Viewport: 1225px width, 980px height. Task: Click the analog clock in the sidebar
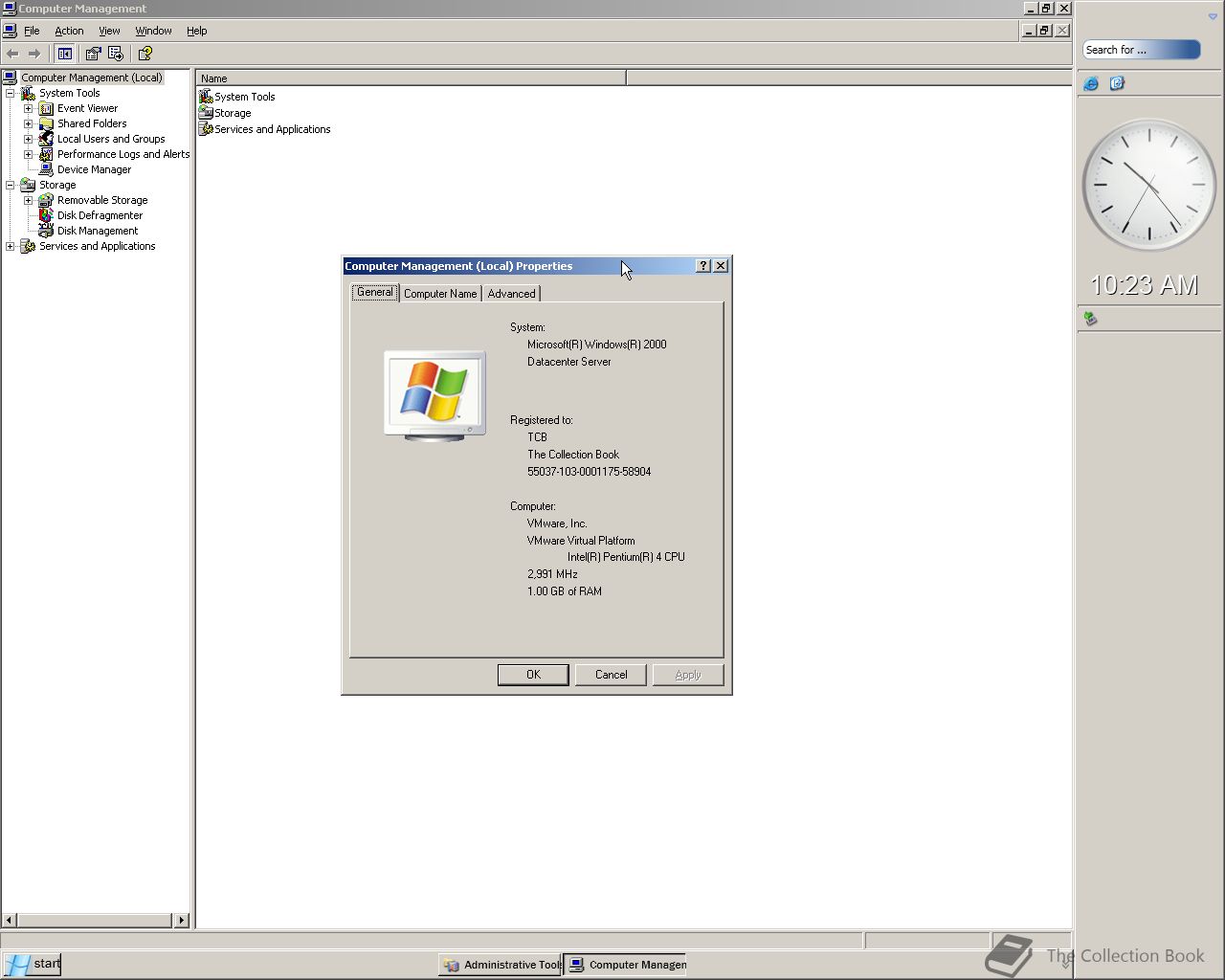coord(1148,185)
